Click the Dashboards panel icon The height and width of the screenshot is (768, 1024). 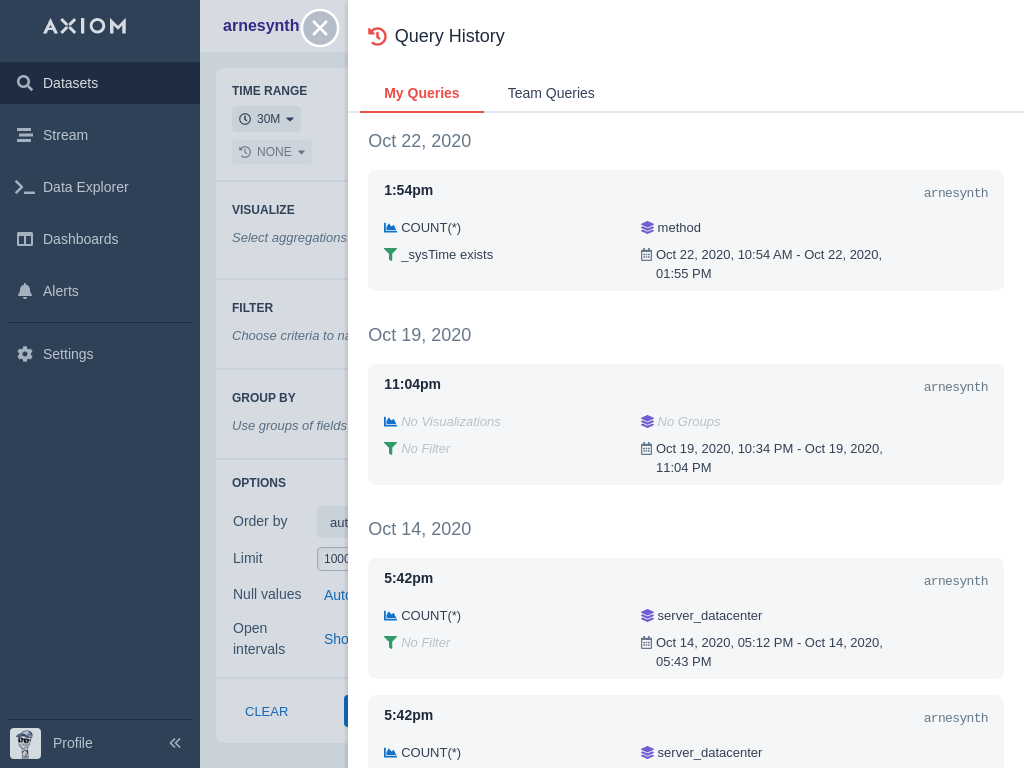25,239
